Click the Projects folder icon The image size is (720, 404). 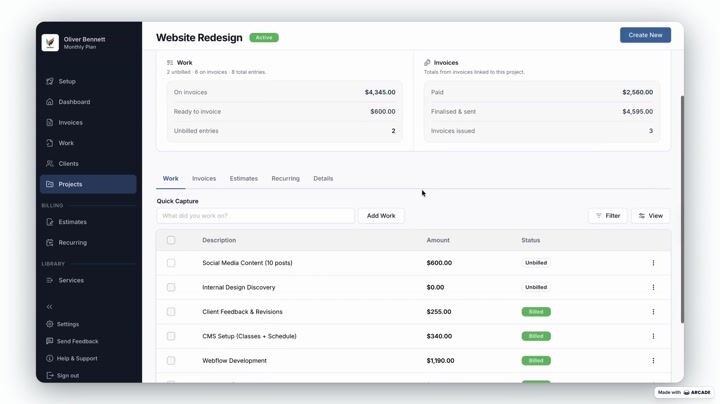pos(50,184)
